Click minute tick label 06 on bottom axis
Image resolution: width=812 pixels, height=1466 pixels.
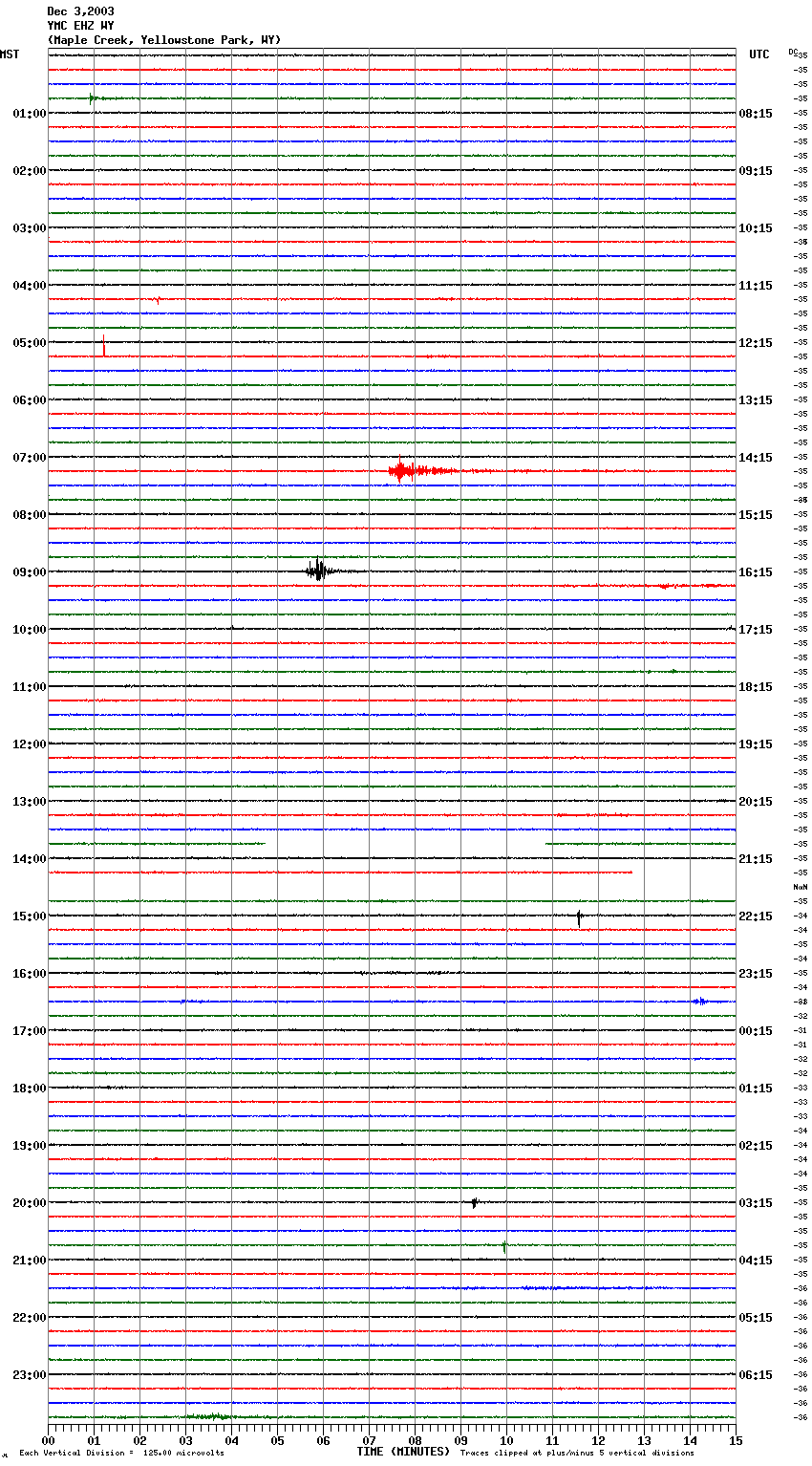323,1440
